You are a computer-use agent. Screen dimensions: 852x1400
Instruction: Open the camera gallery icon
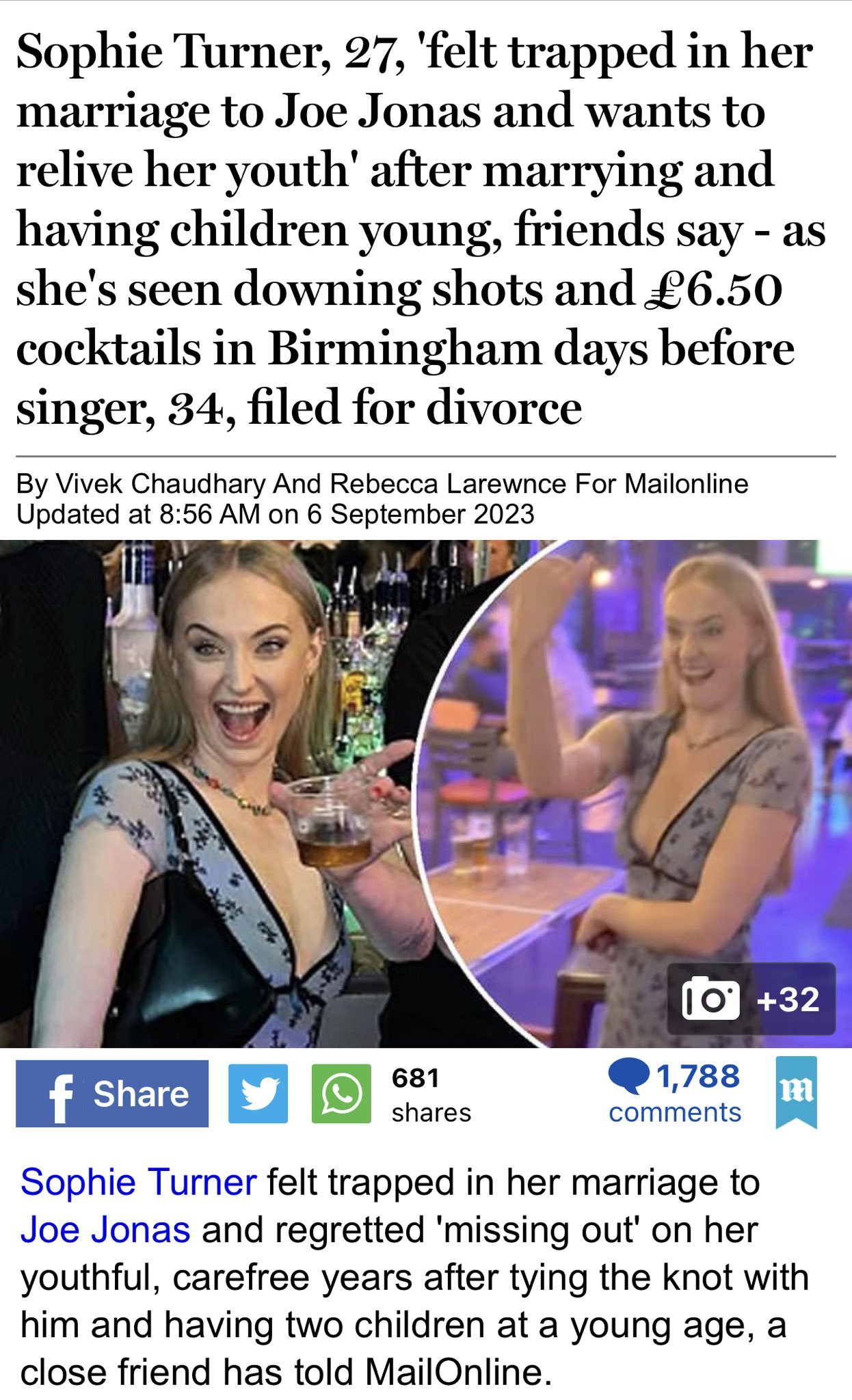tap(710, 999)
